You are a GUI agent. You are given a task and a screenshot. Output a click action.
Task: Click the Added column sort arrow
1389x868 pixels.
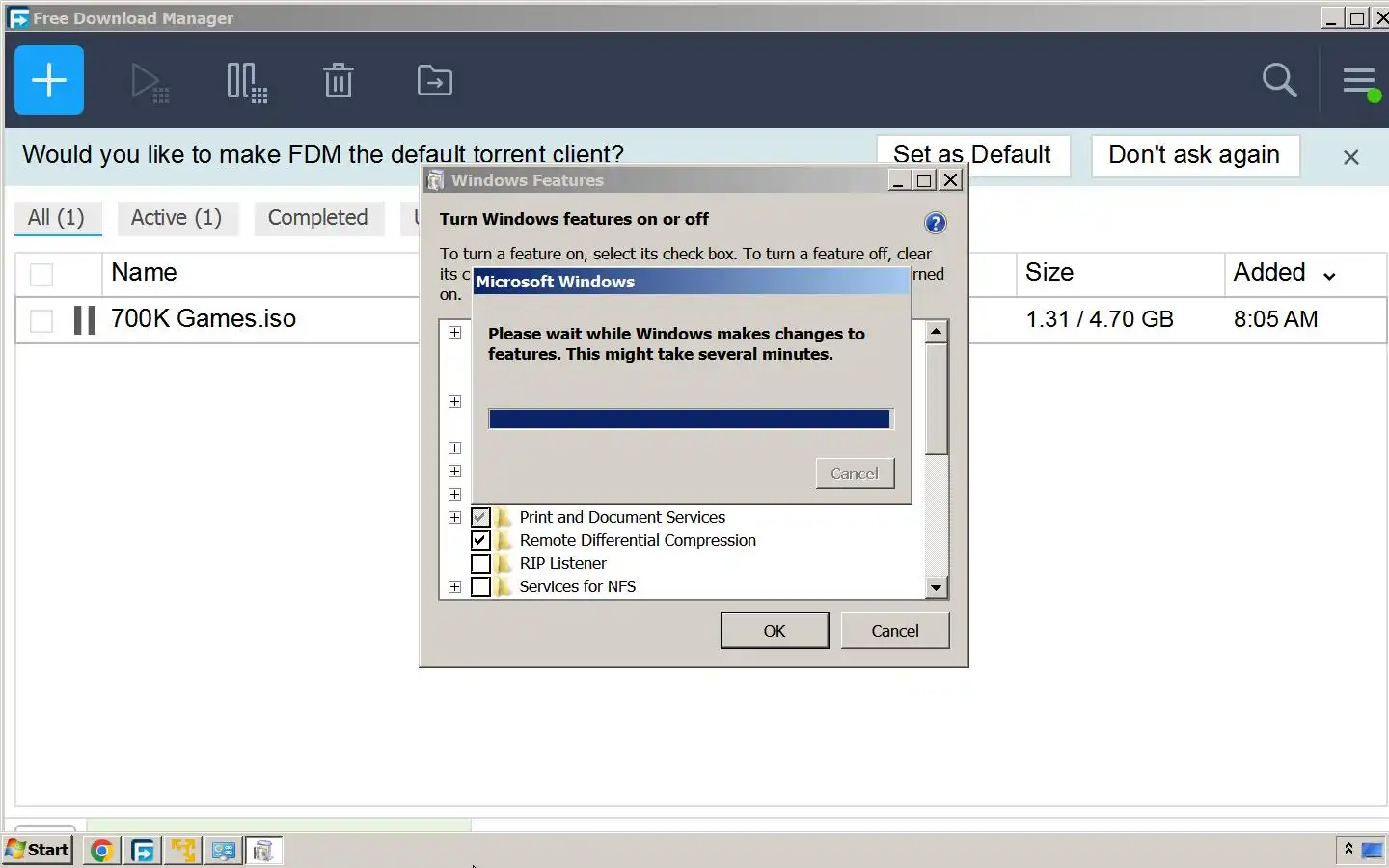(x=1329, y=277)
